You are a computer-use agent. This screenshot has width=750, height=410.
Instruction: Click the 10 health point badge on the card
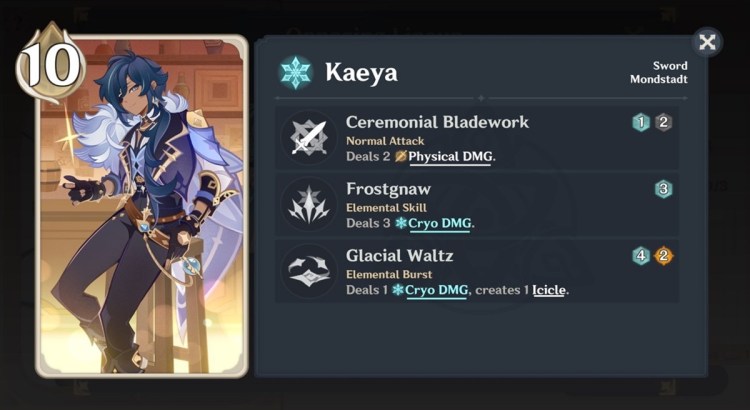(x=50, y=62)
